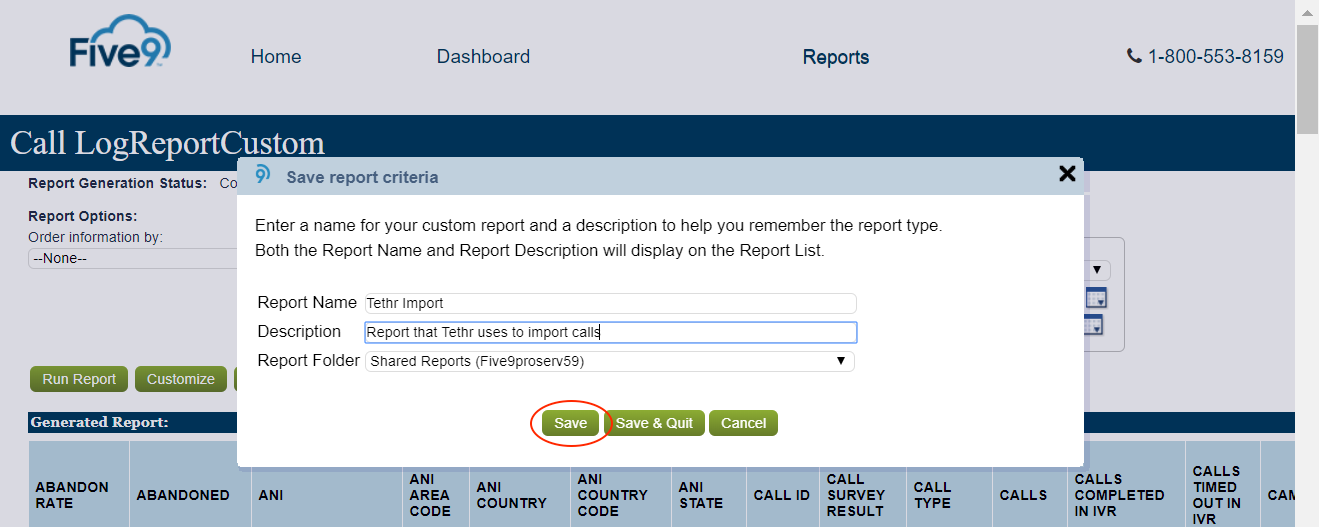The height and width of the screenshot is (527, 1319).
Task: Click the Generated Report section title
Action: coord(99,422)
